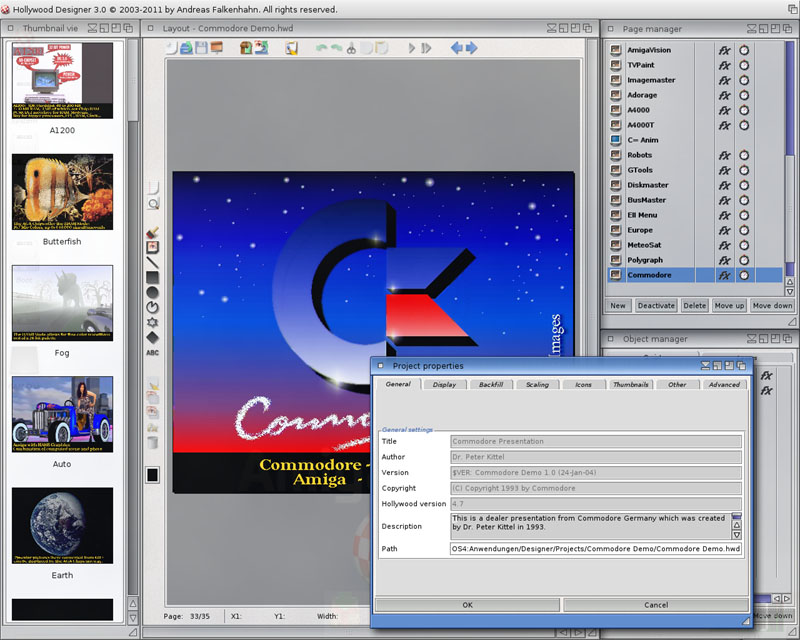Select the A1200 thumbnail
800x640 pixels.
coord(62,81)
